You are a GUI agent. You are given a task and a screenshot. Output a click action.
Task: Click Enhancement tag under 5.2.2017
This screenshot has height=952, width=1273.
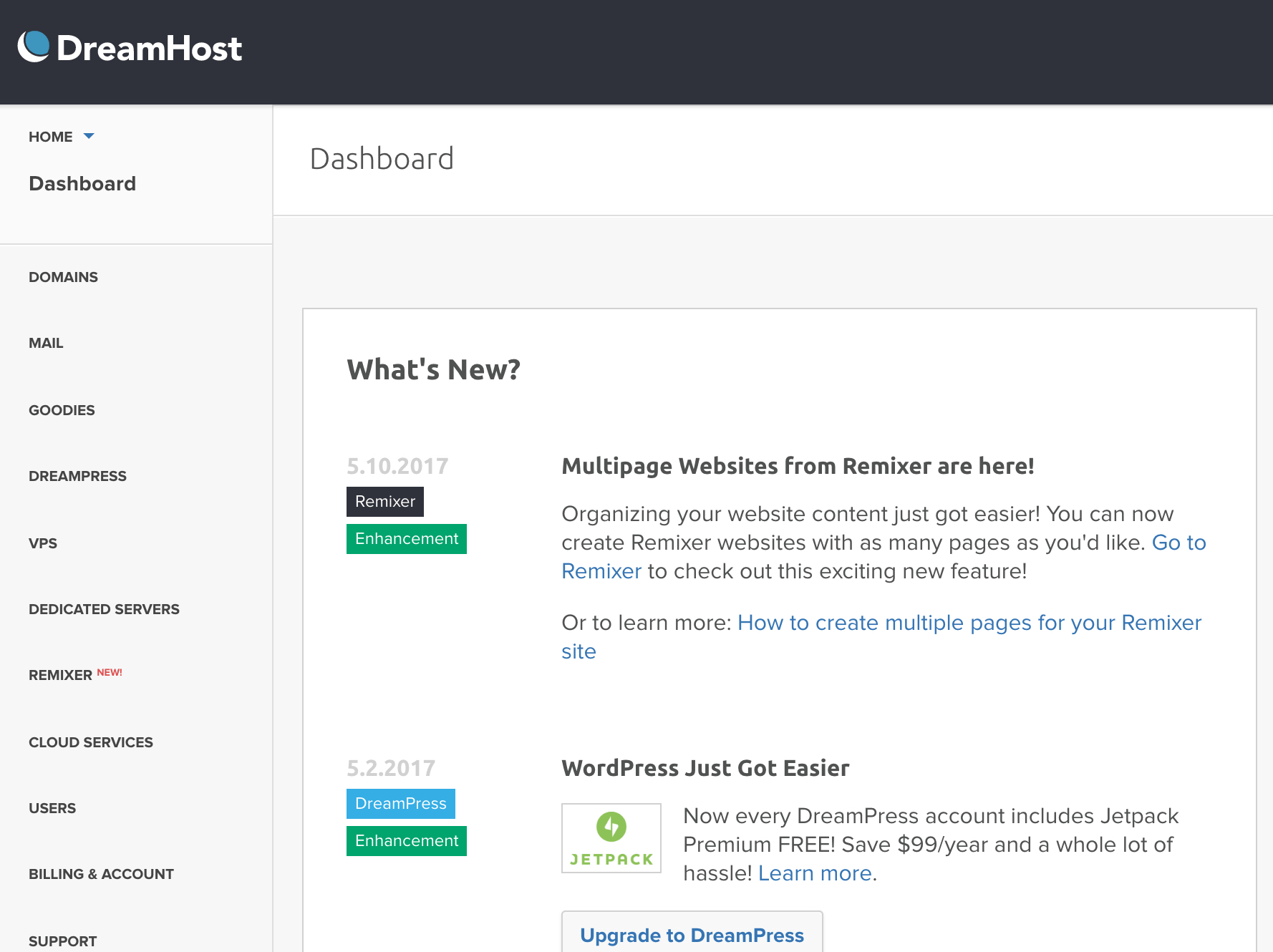407,840
